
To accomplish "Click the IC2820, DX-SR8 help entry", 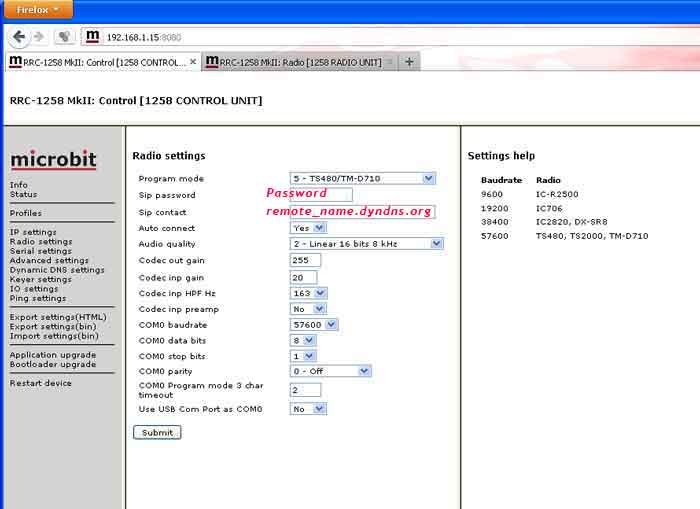I will point(571,222).
